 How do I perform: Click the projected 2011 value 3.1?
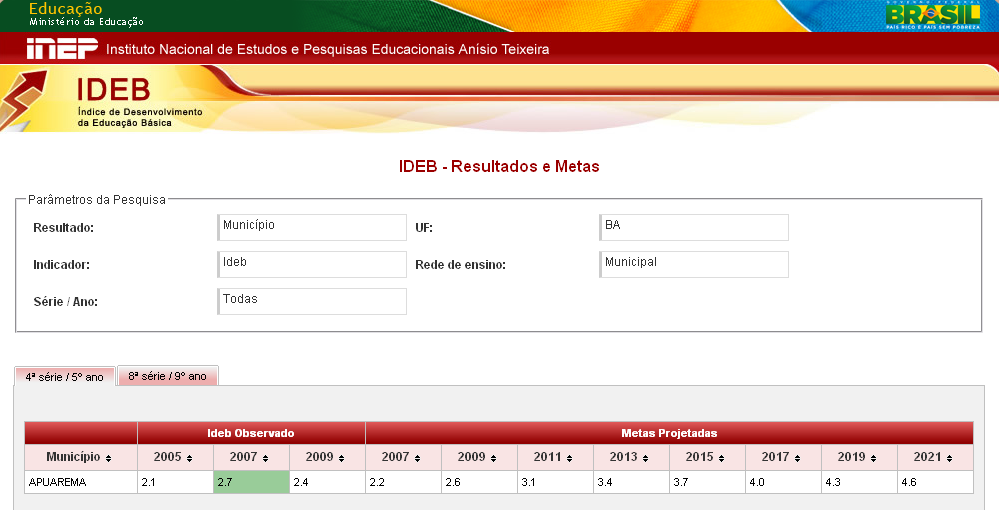click(x=555, y=482)
